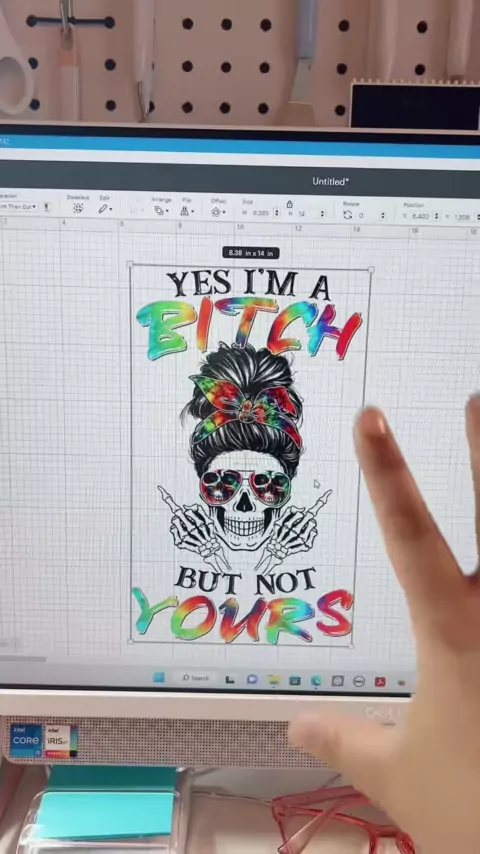This screenshot has height=854, width=480.
Task: Toggle the size aspect ratio lock
Action: [x=290, y=204]
